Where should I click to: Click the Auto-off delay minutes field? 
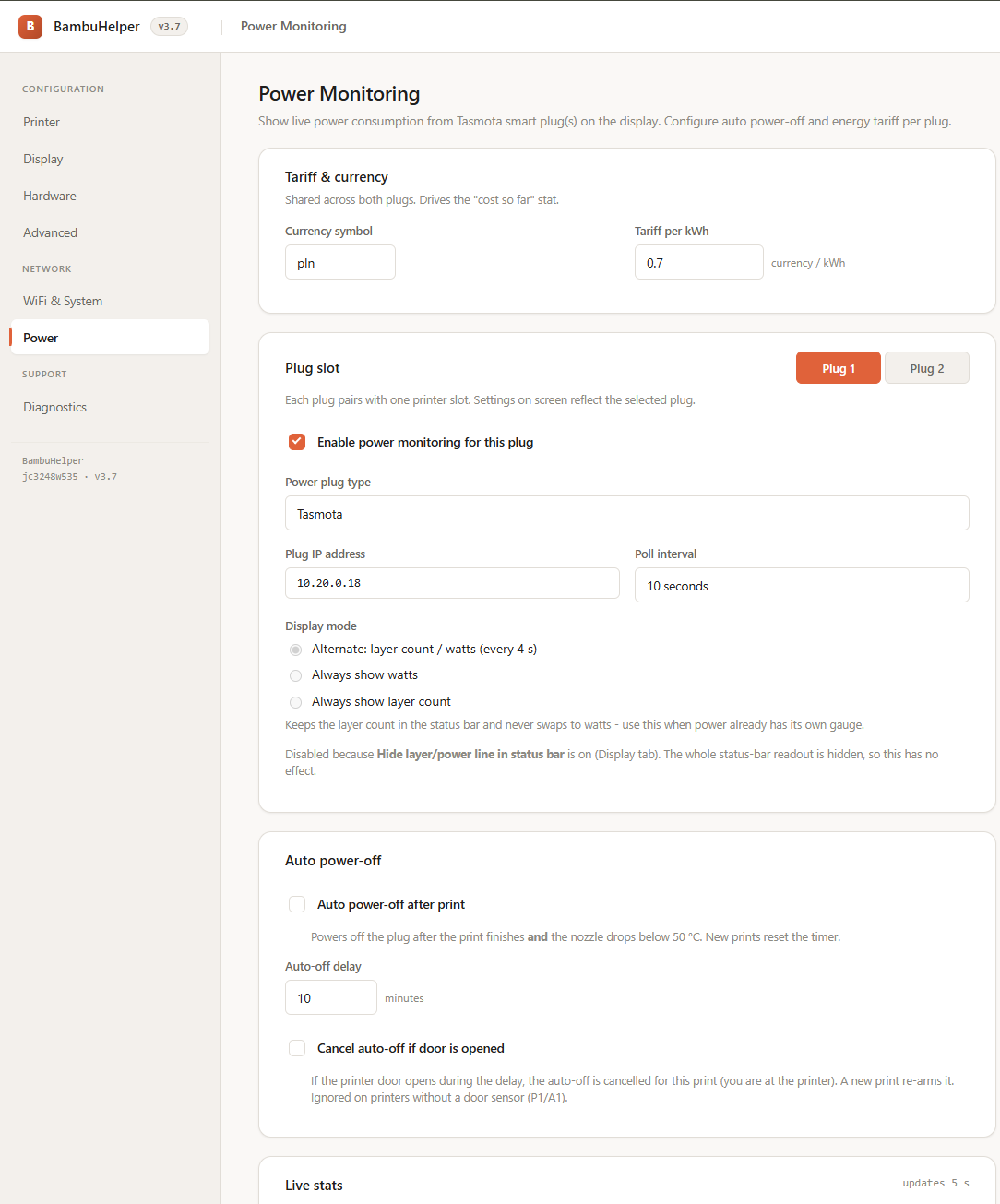click(331, 997)
